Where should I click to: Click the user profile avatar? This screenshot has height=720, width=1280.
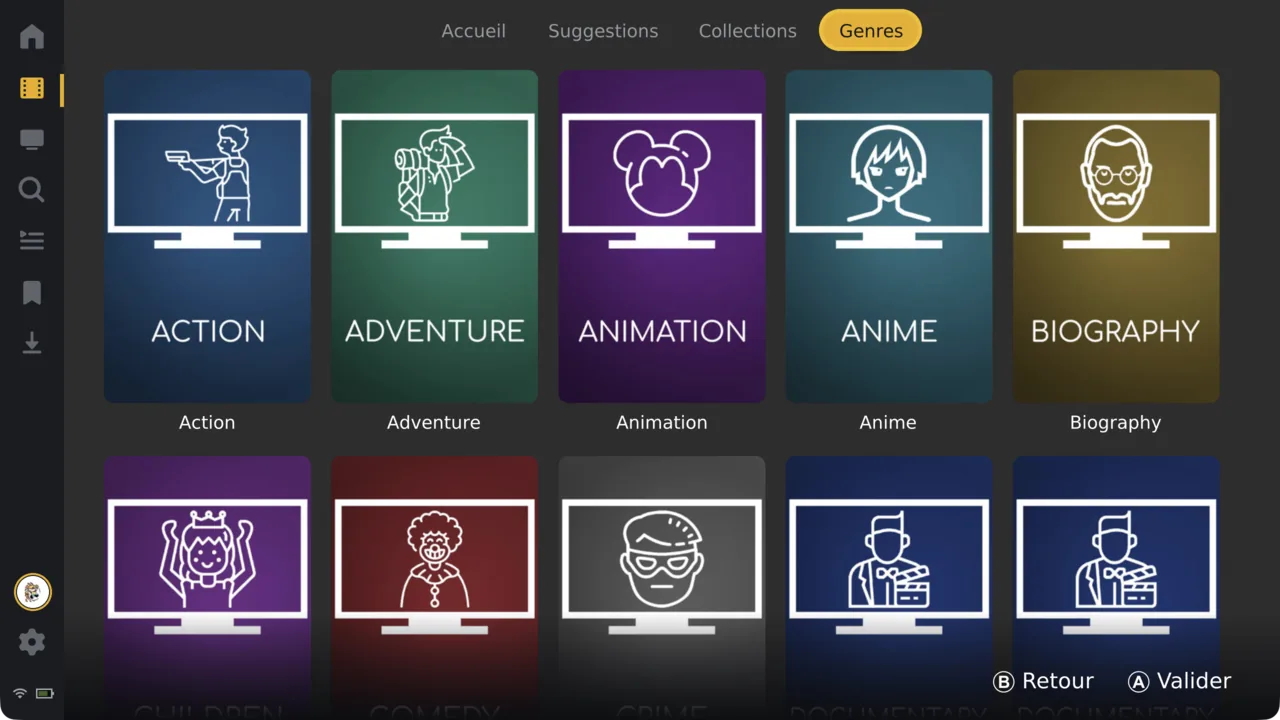(x=32, y=592)
